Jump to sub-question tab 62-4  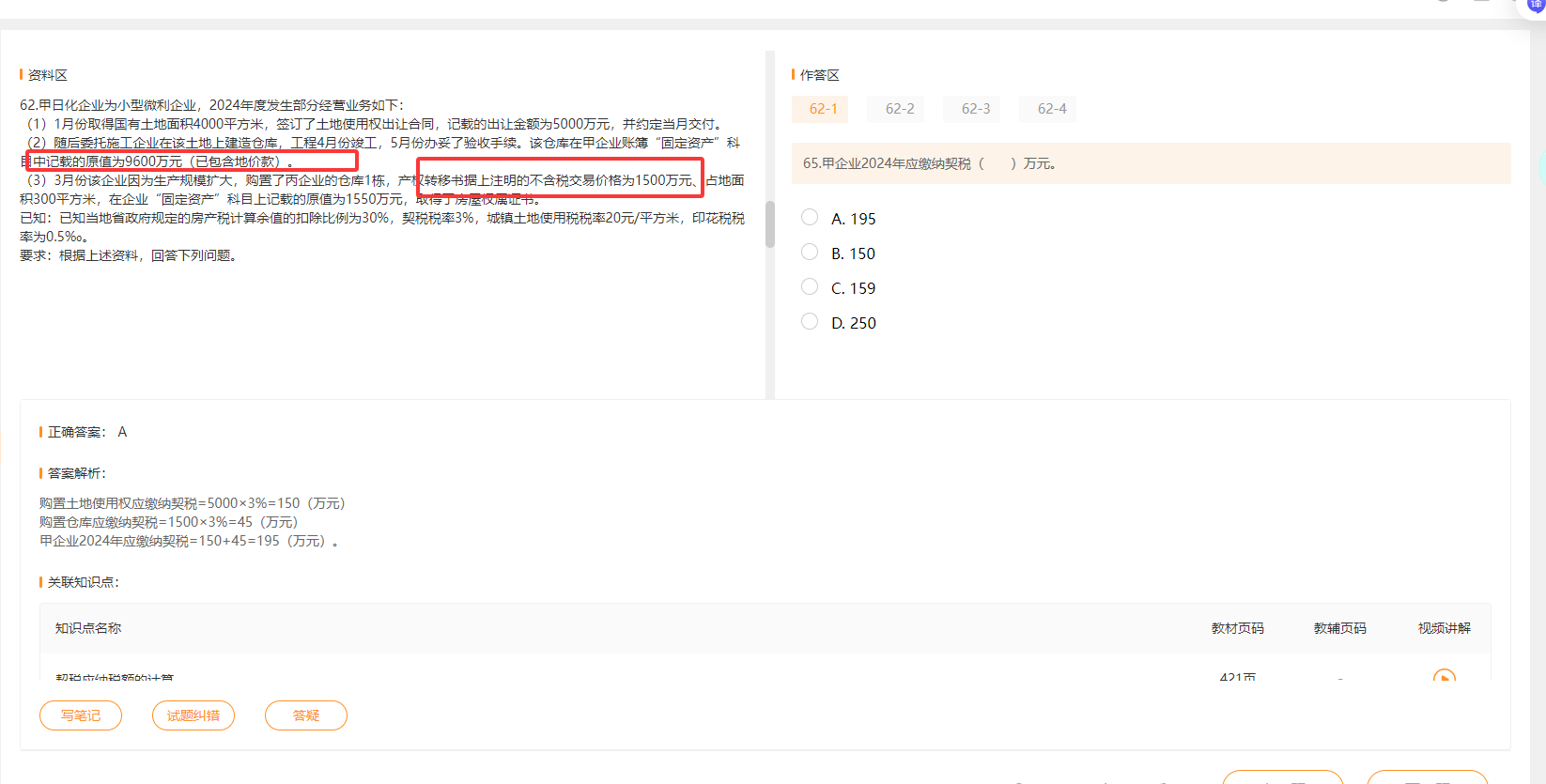1051,109
